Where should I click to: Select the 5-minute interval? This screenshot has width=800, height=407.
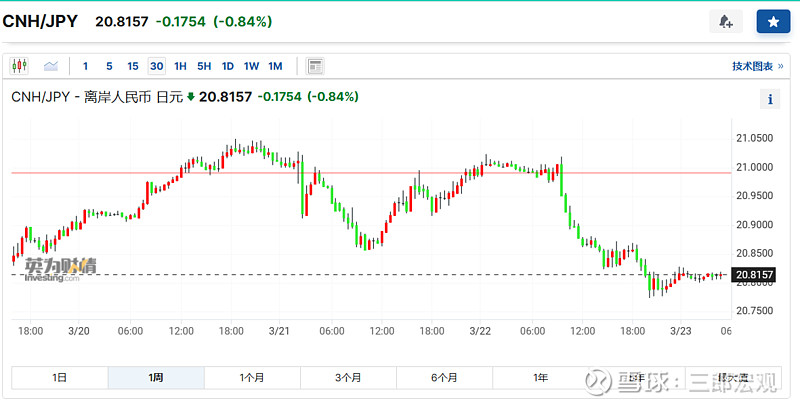pos(109,66)
